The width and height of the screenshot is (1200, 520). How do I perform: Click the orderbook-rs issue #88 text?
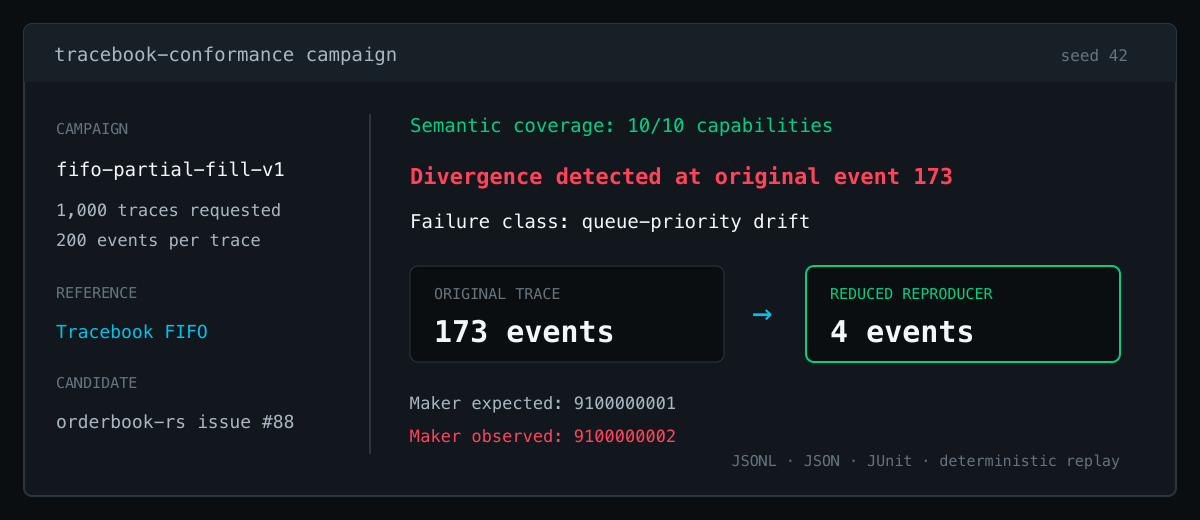[175, 422]
